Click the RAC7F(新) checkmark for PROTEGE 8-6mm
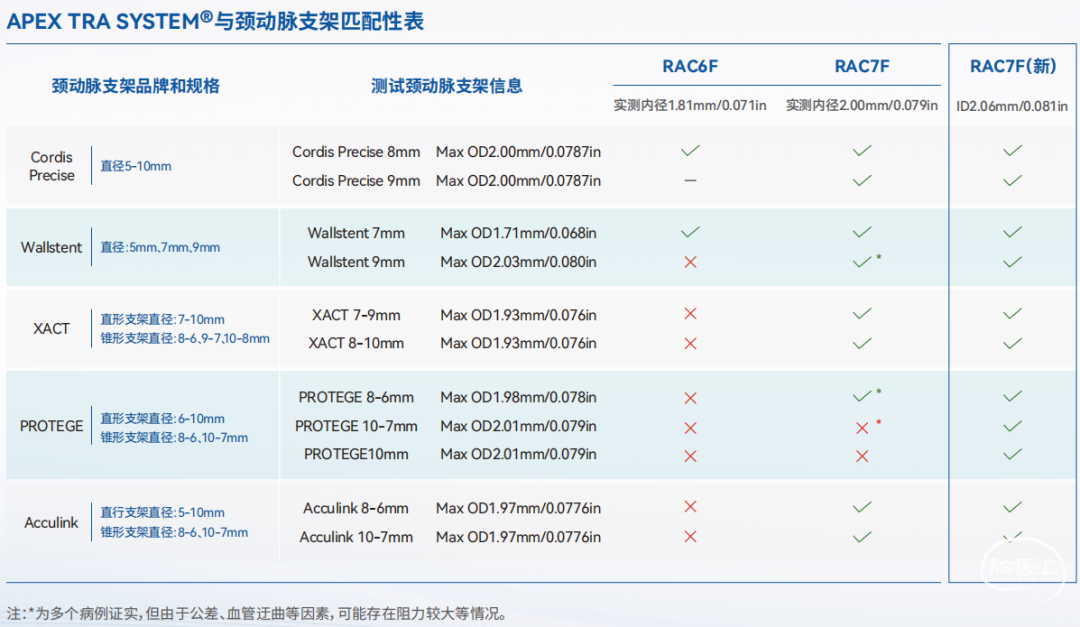 tap(1012, 397)
